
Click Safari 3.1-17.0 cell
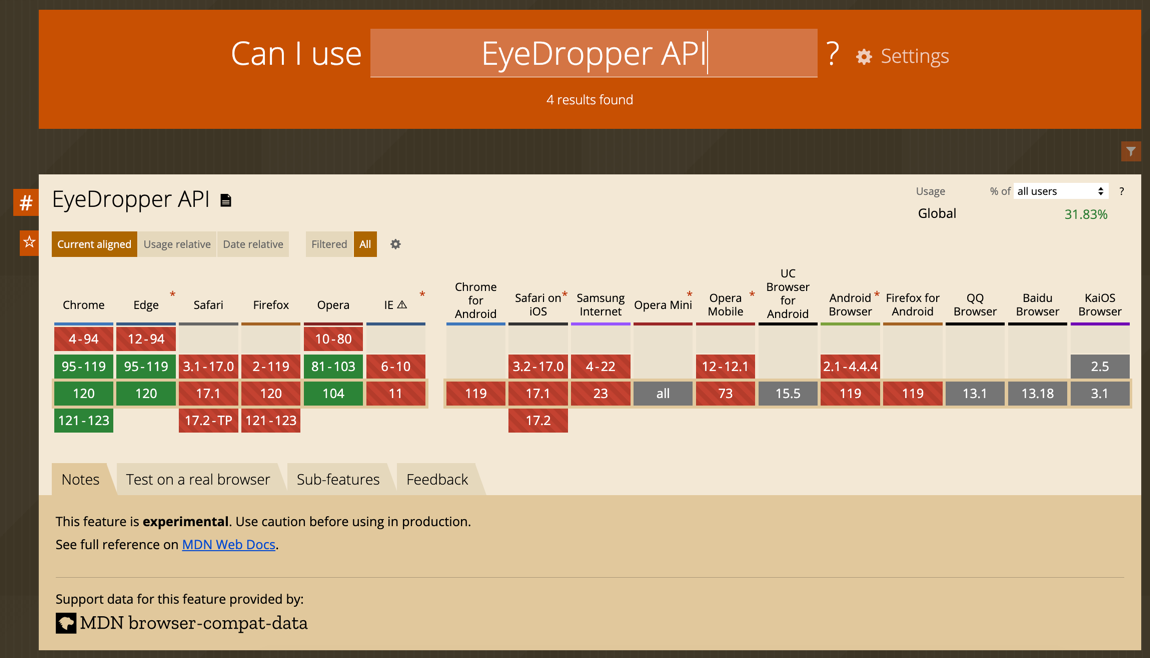[x=208, y=366]
